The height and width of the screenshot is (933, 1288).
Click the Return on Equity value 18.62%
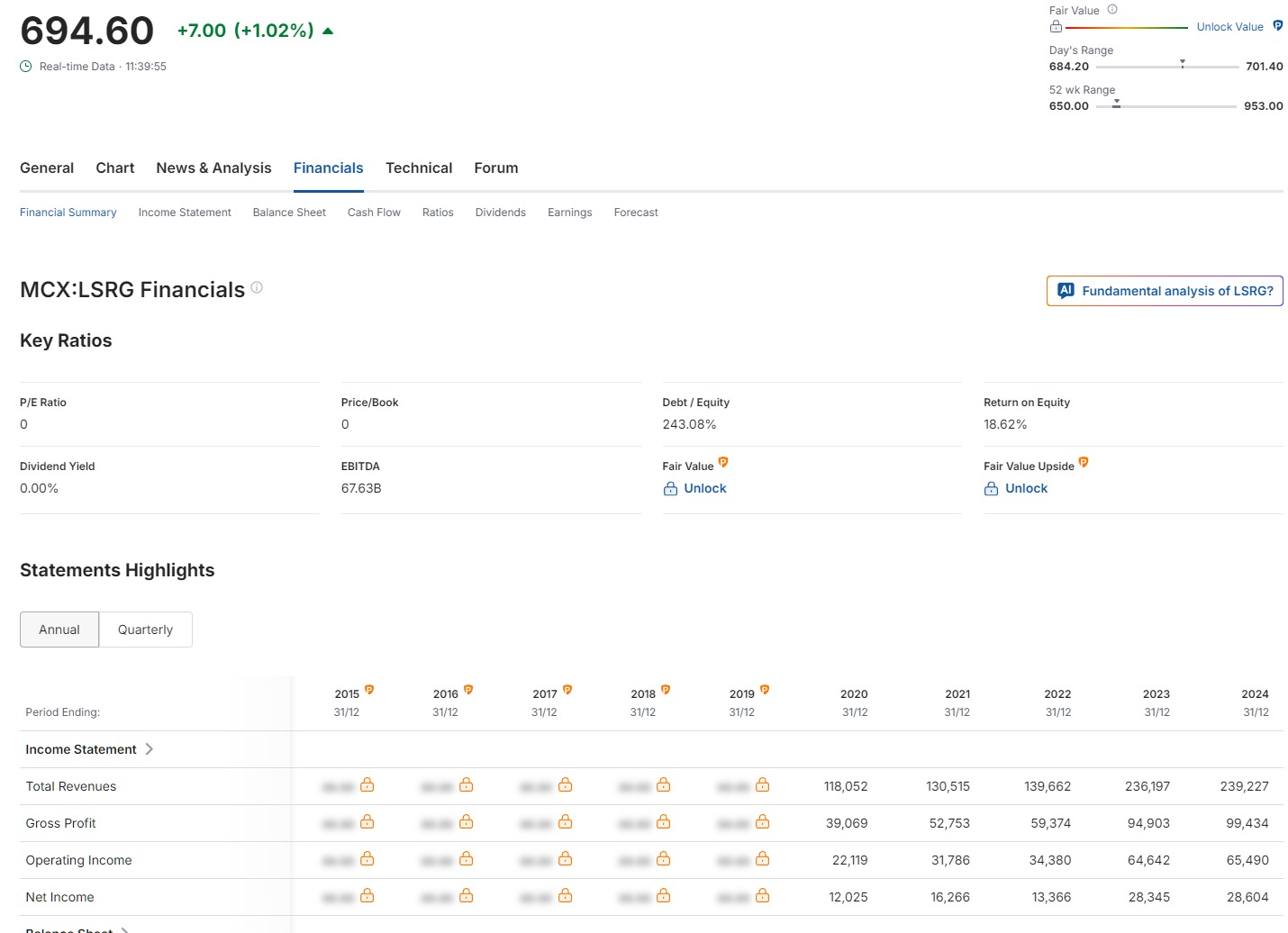coord(1005,424)
